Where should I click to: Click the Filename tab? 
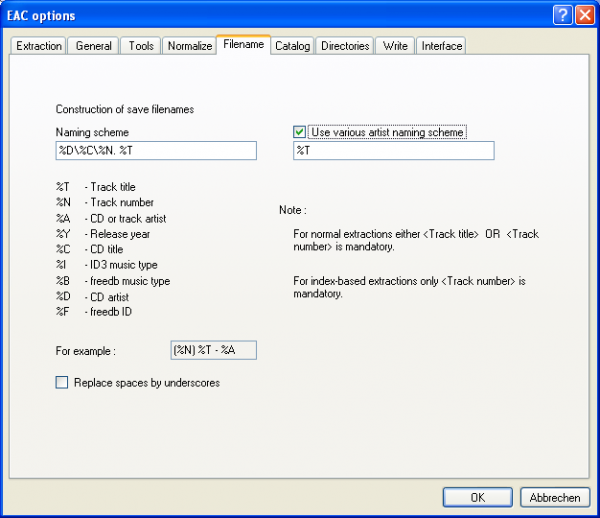[243, 45]
